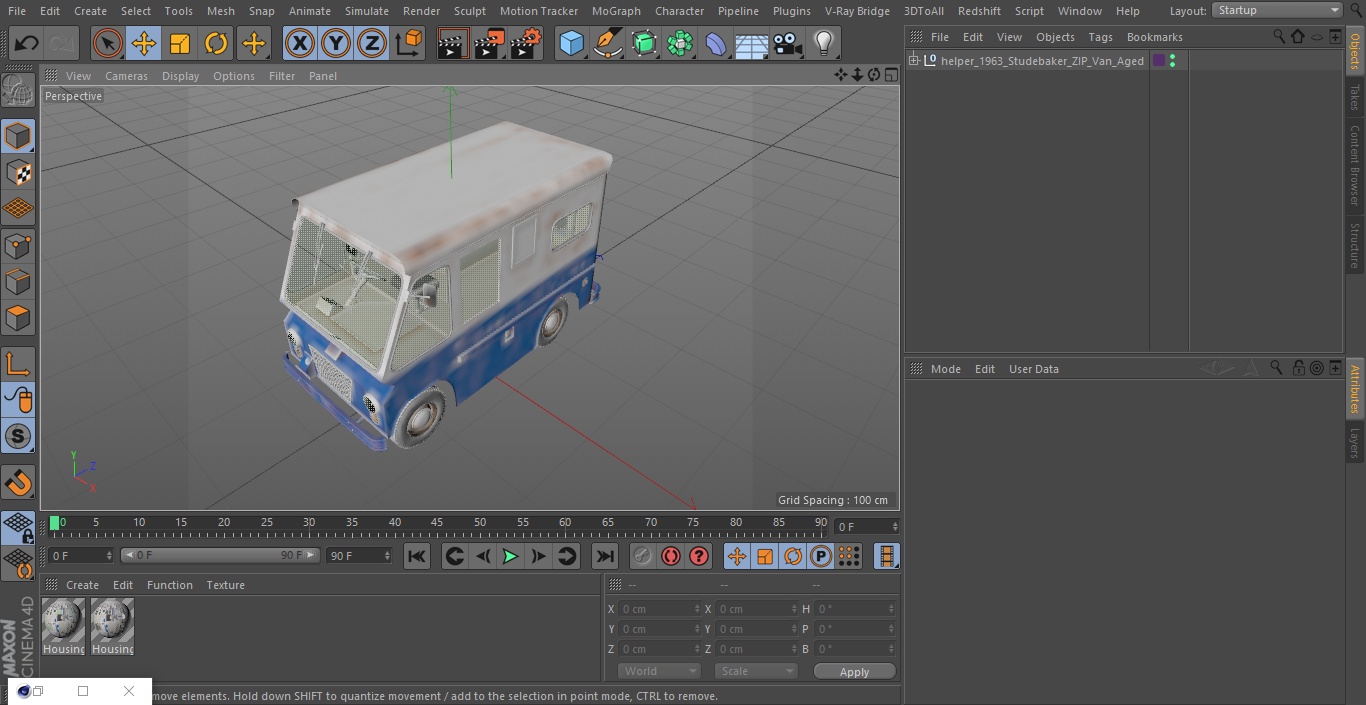Switch to Model mode in left toolbar
1366x705 pixels.
coord(18,136)
